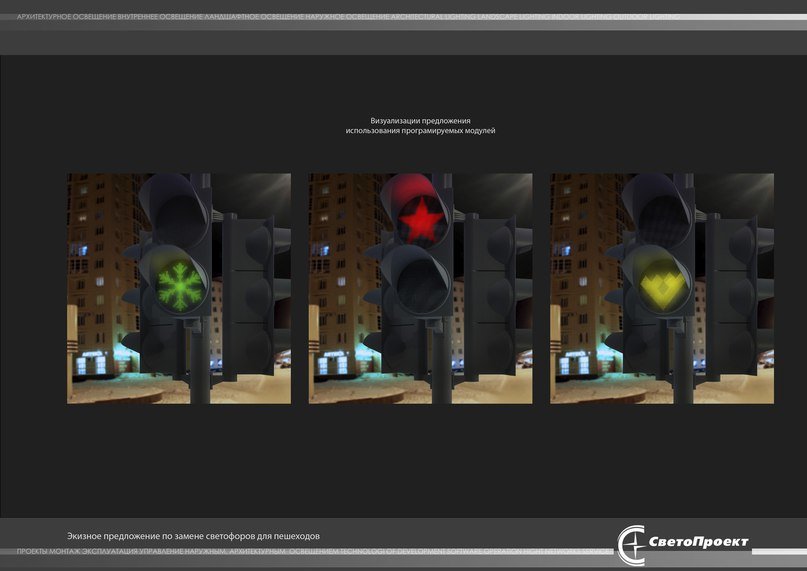Screen dimensions: 807x571
Task: Click the 'Визуализации предложения' heading
Action: [420, 120]
